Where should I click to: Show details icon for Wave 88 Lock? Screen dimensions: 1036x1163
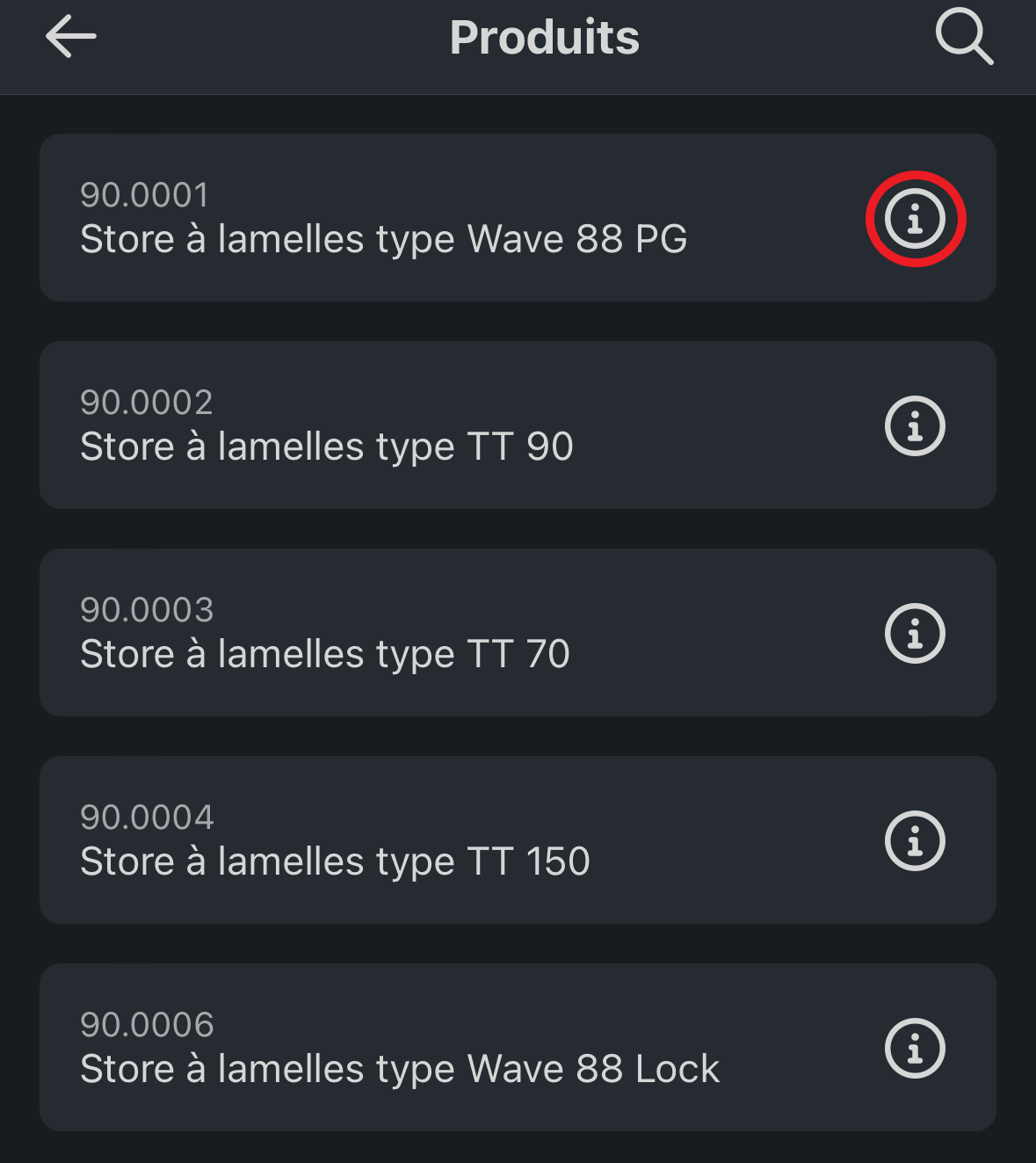point(915,1049)
